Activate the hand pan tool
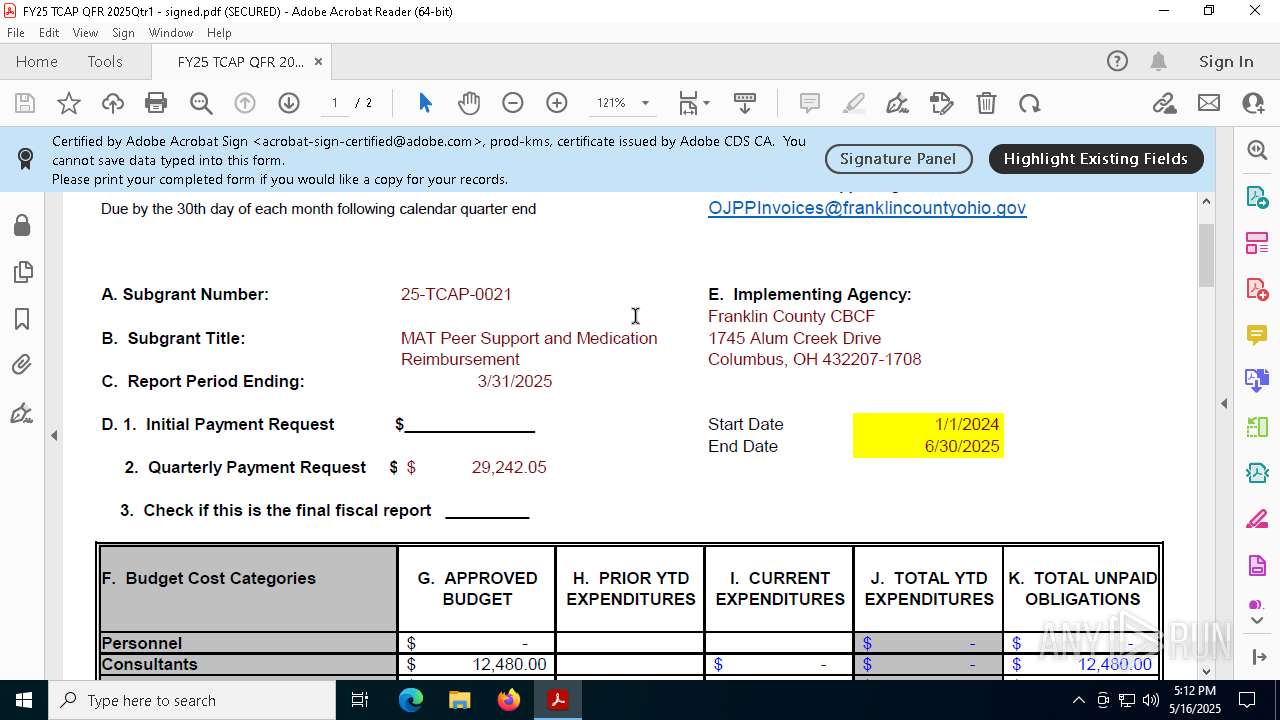This screenshot has height=720, width=1280. coord(469,103)
